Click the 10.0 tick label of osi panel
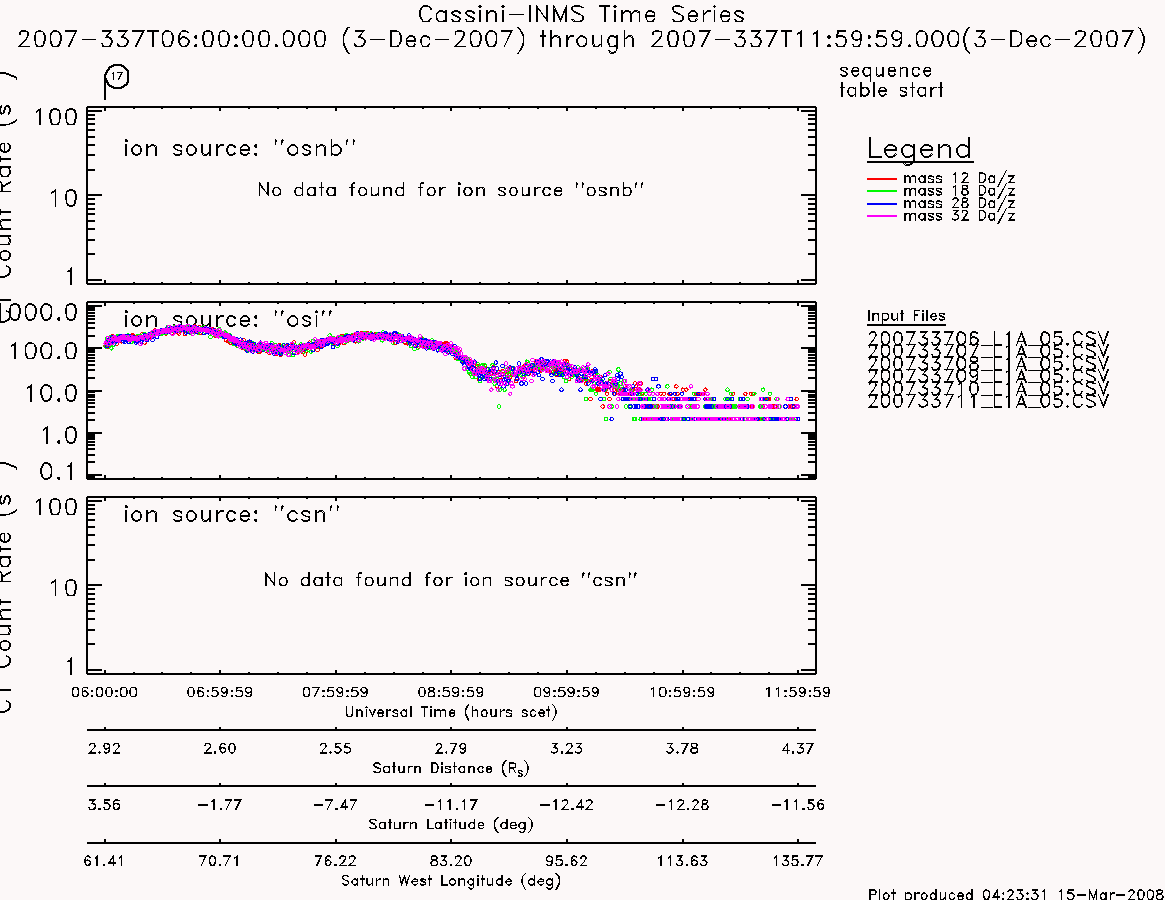The height and width of the screenshot is (900, 1165). tap(51, 393)
